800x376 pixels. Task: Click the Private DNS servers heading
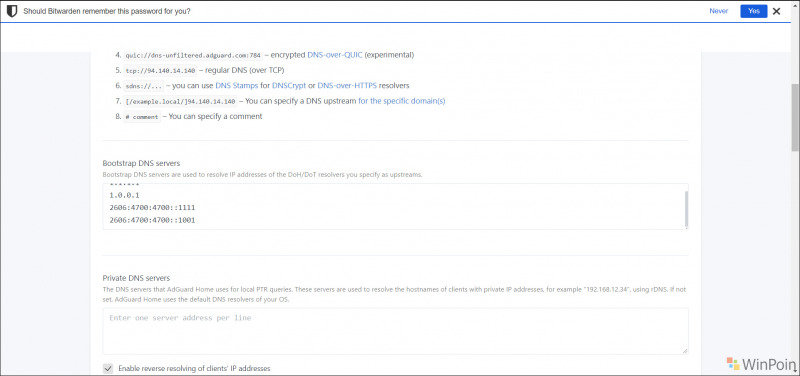pyautogui.click(x=136, y=278)
